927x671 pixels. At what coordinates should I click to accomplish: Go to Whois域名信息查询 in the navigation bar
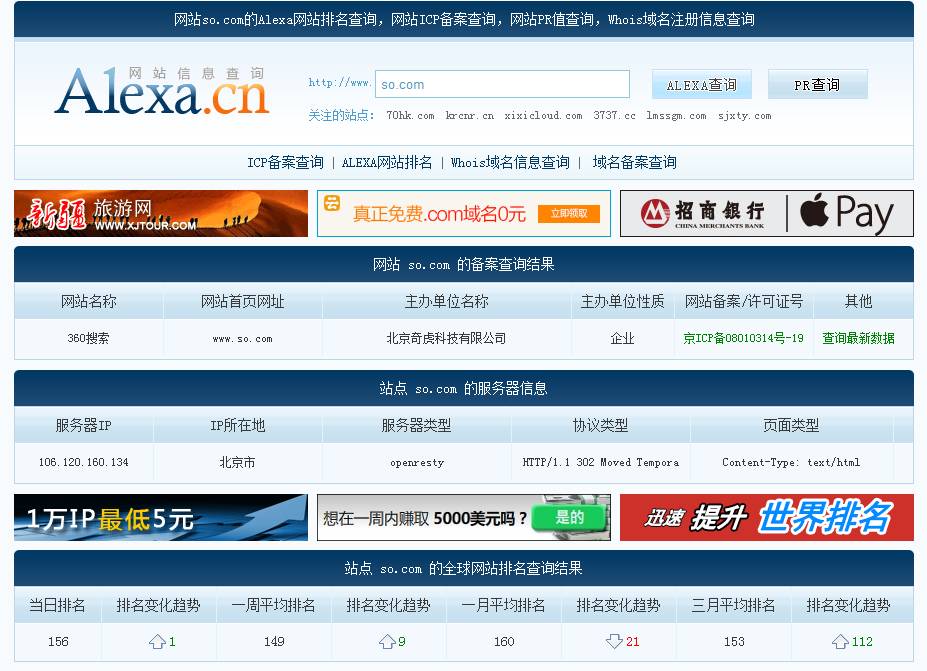click(510, 162)
